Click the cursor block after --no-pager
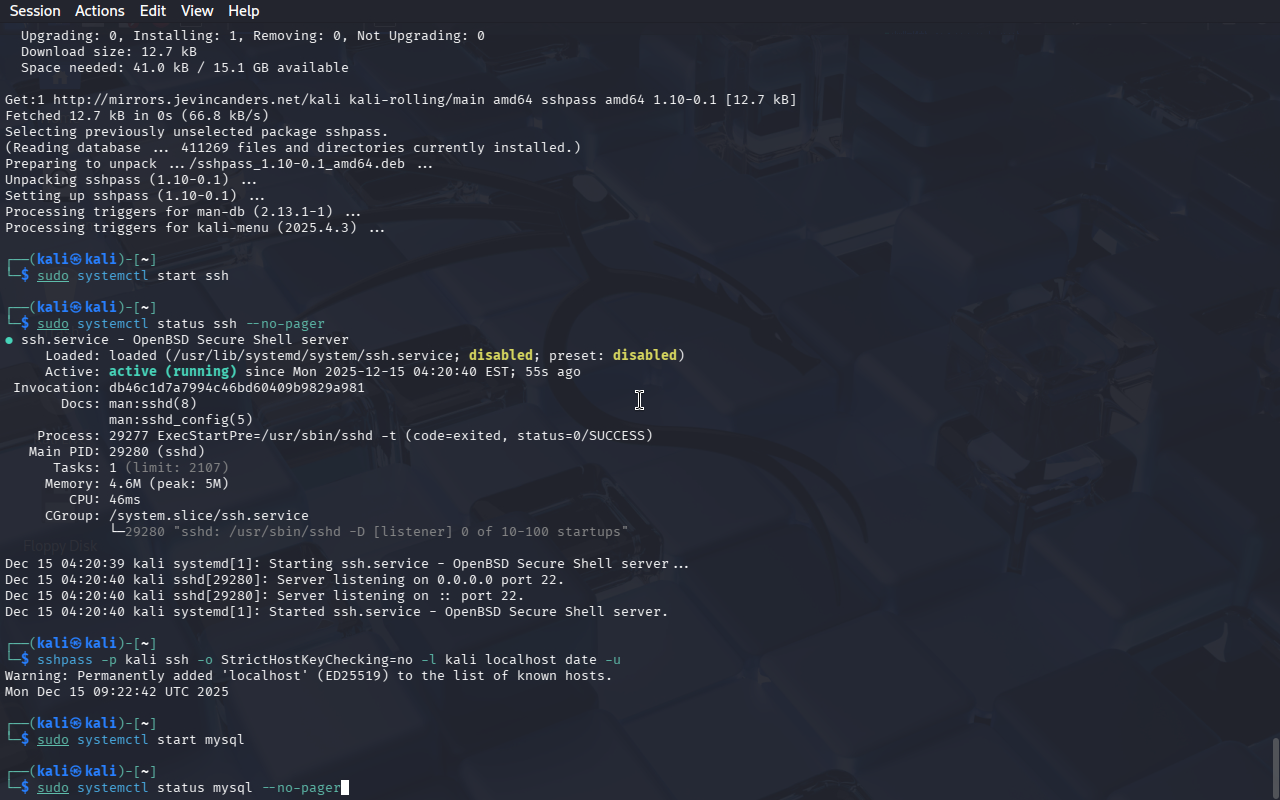 click(345, 788)
